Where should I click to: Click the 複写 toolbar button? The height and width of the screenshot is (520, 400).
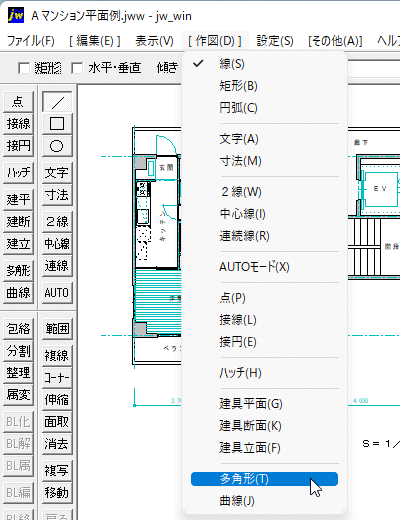point(57,470)
